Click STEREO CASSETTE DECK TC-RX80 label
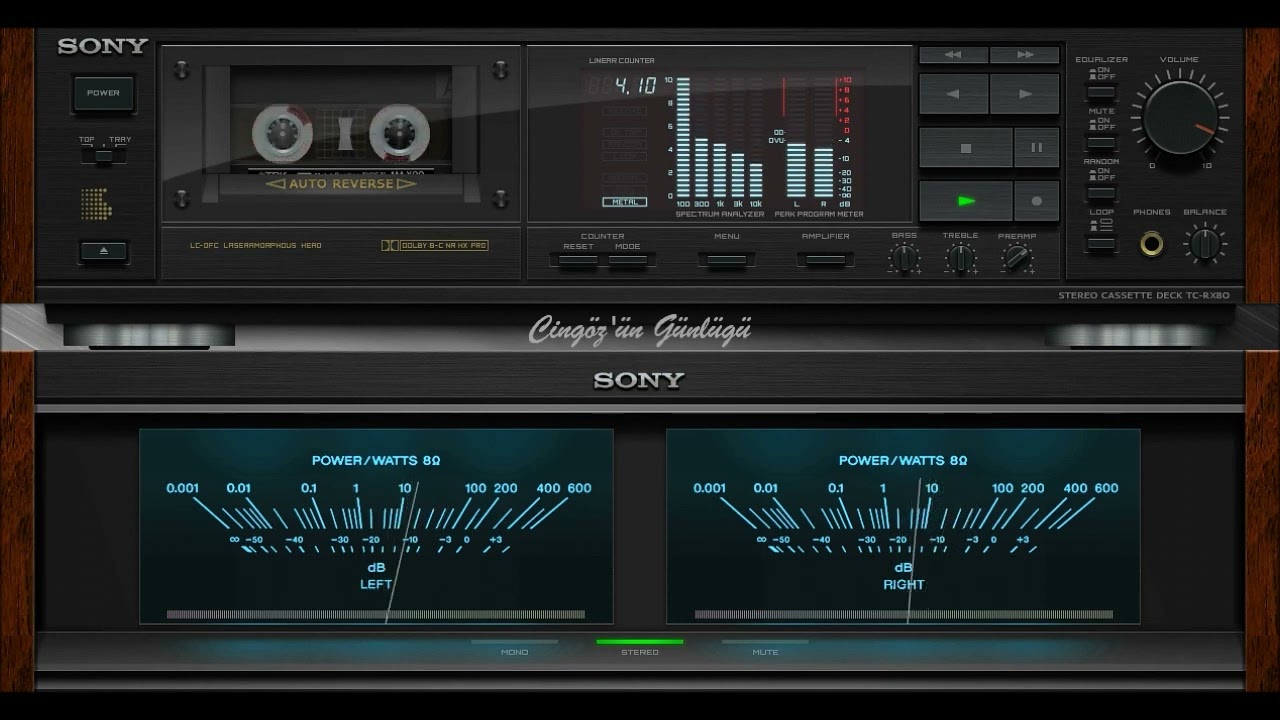Screen dimensions: 1280x720 (x=1144, y=296)
